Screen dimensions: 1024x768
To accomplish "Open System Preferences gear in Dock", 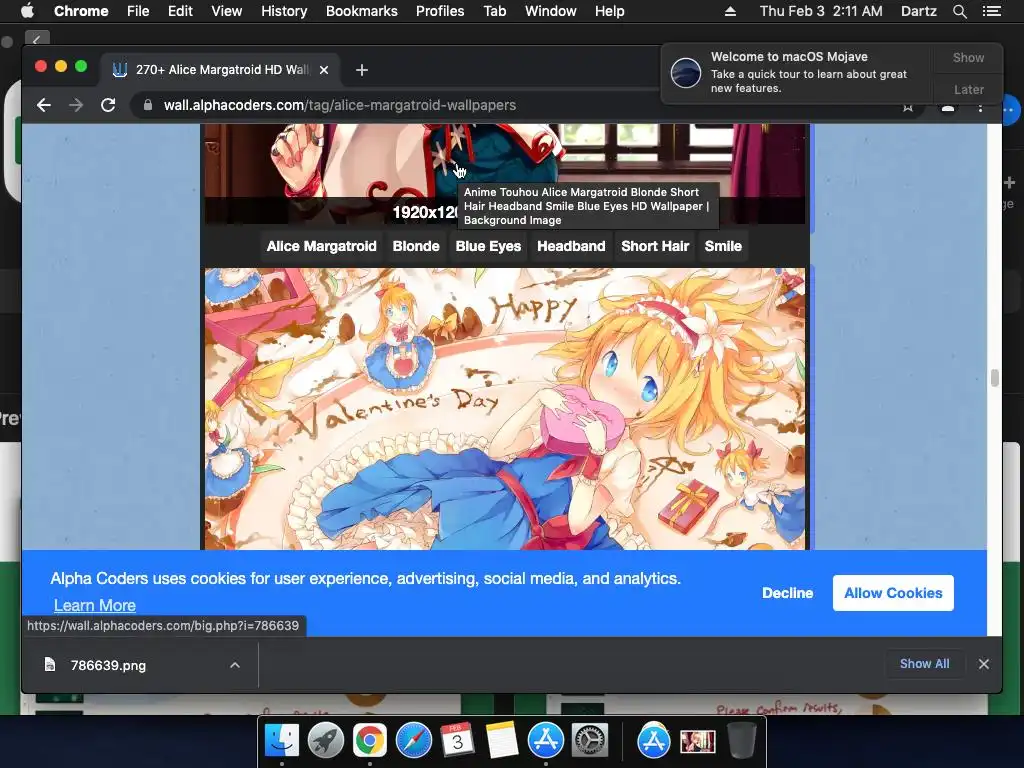I will (590, 741).
